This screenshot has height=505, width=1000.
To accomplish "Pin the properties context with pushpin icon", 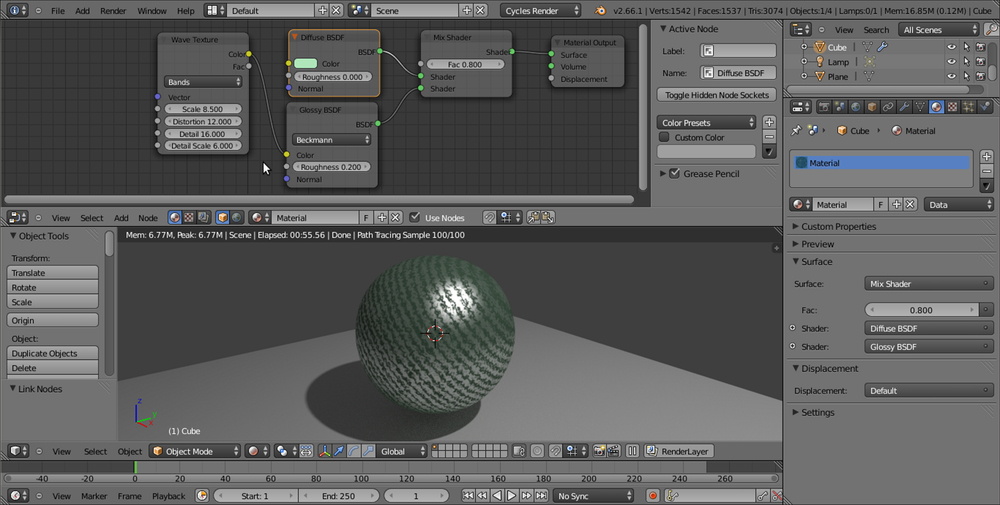I will coord(797,130).
